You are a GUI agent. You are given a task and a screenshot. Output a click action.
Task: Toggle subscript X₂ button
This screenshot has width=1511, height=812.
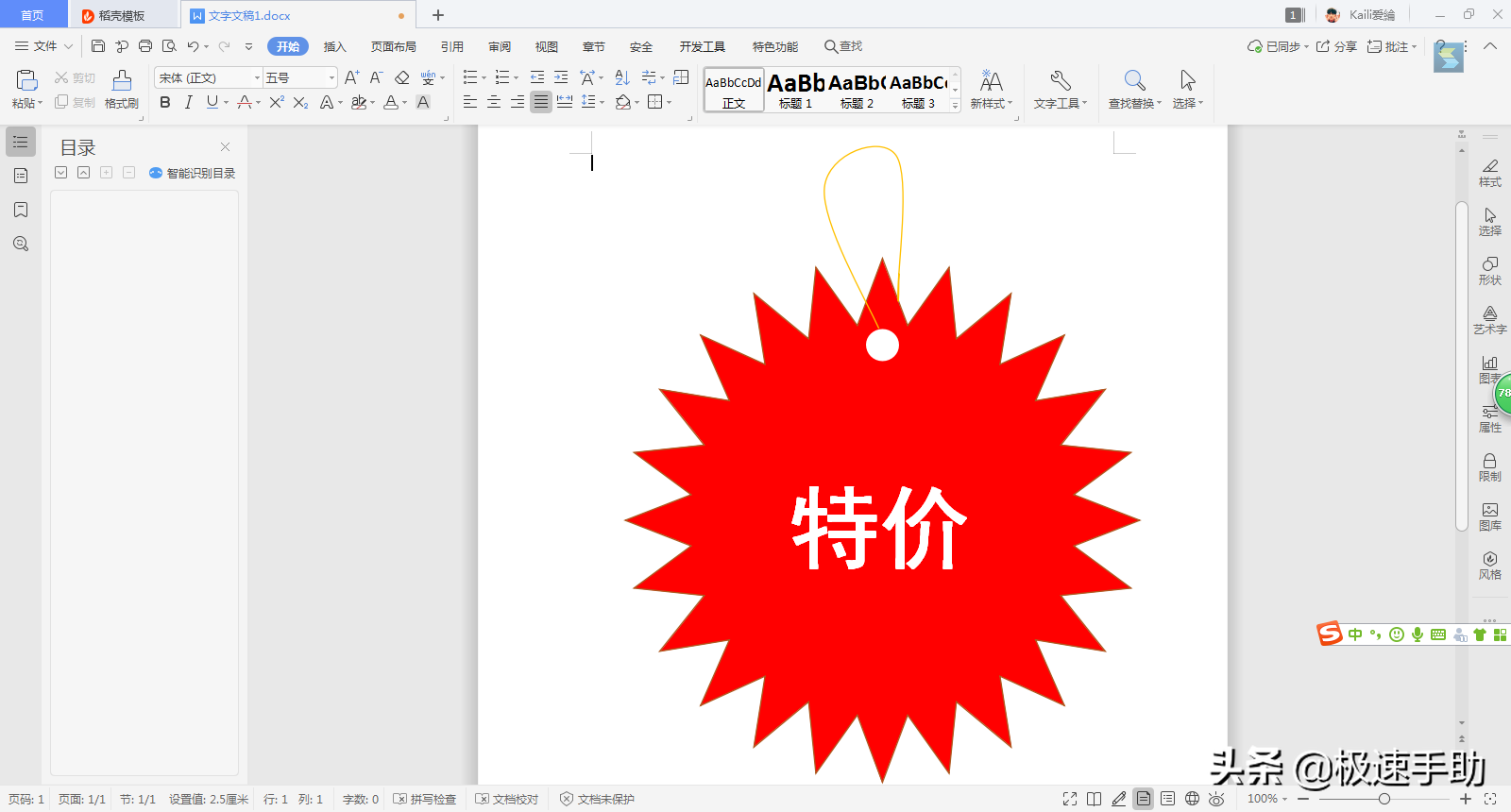point(300,102)
